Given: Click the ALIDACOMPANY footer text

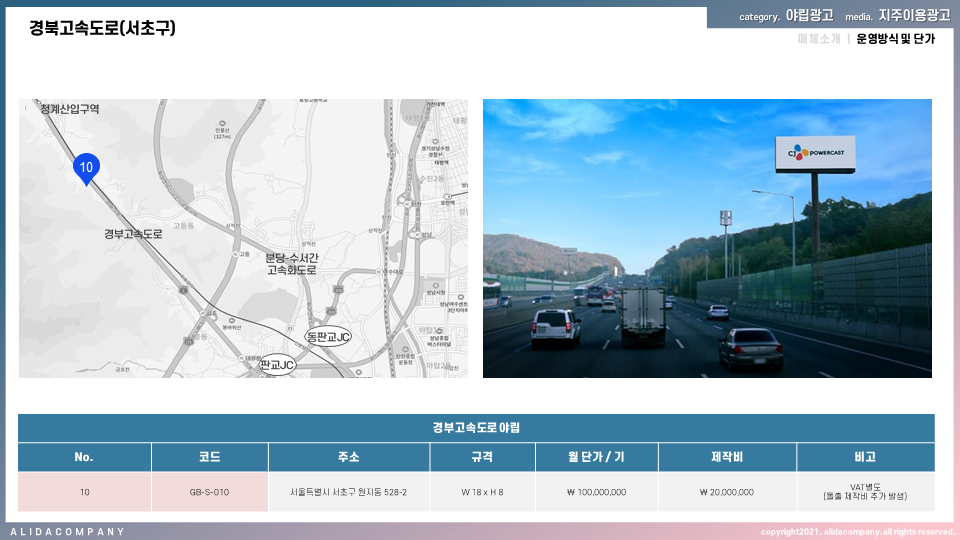Looking at the screenshot, I should point(68,531).
